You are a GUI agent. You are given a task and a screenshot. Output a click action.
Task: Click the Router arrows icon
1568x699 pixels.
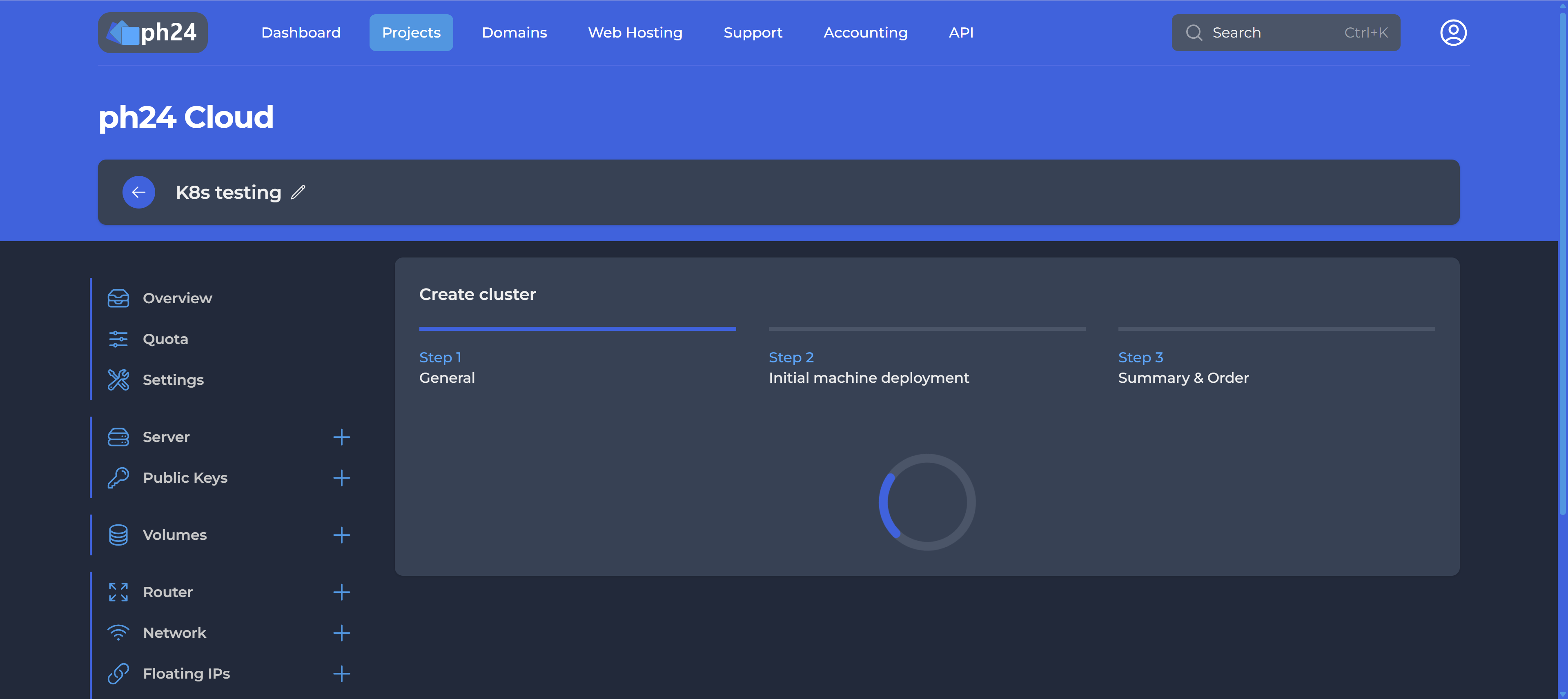point(118,592)
